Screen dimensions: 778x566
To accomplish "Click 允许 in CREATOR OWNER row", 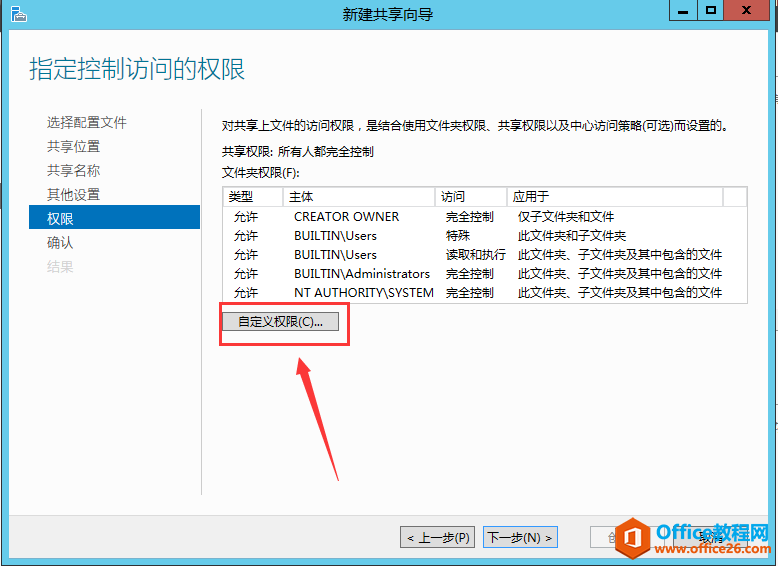I will (246, 217).
